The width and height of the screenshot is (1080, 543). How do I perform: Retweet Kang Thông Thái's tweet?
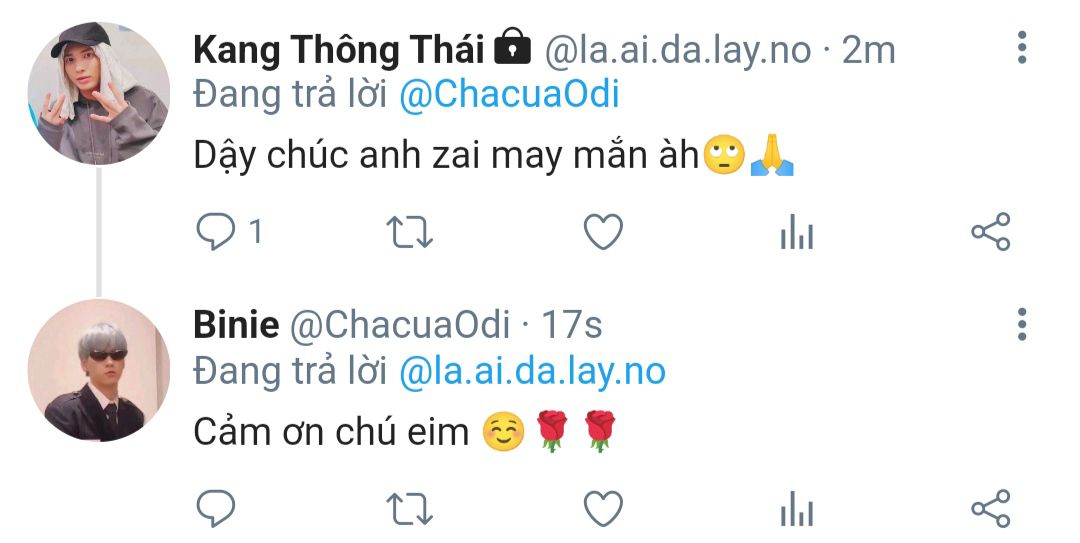(x=409, y=232)
